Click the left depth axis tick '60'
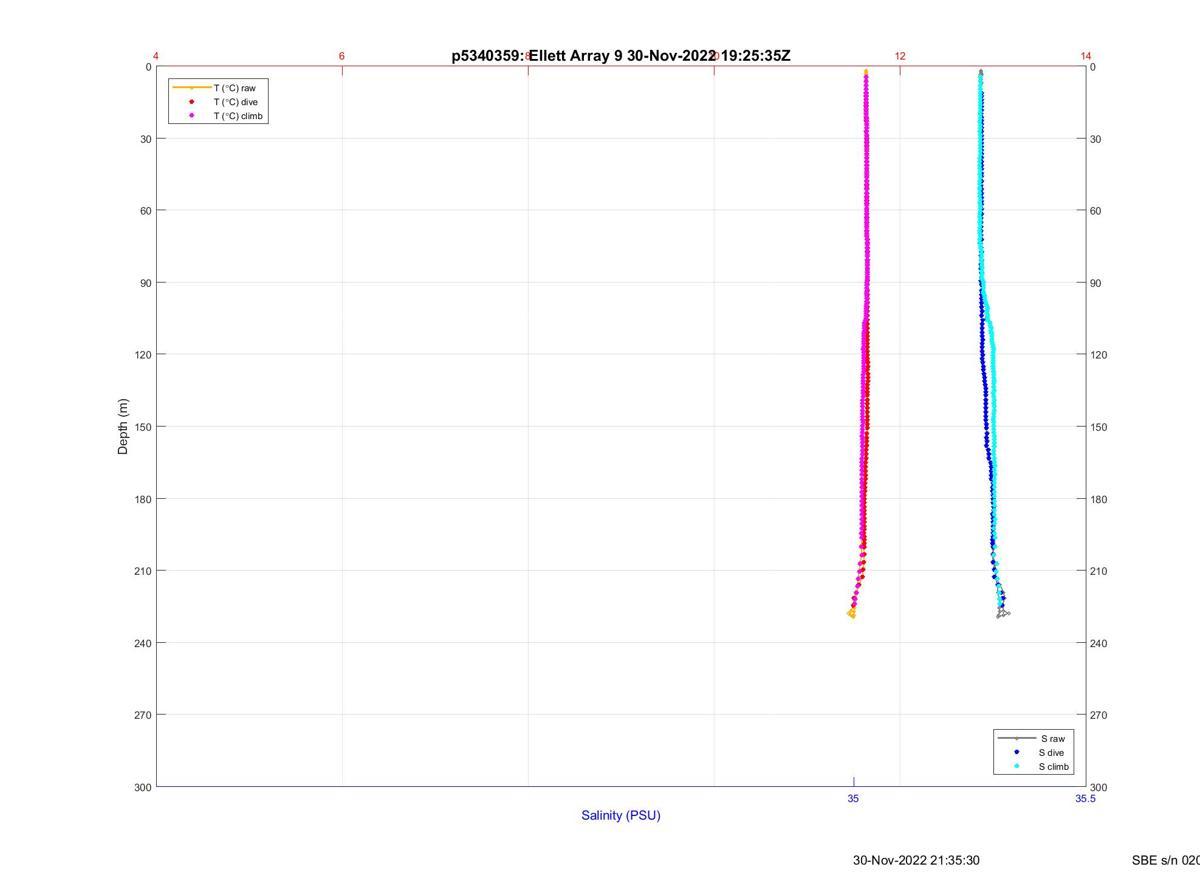The height and width of the screenshot is (885, 1200). coord(146,211)
